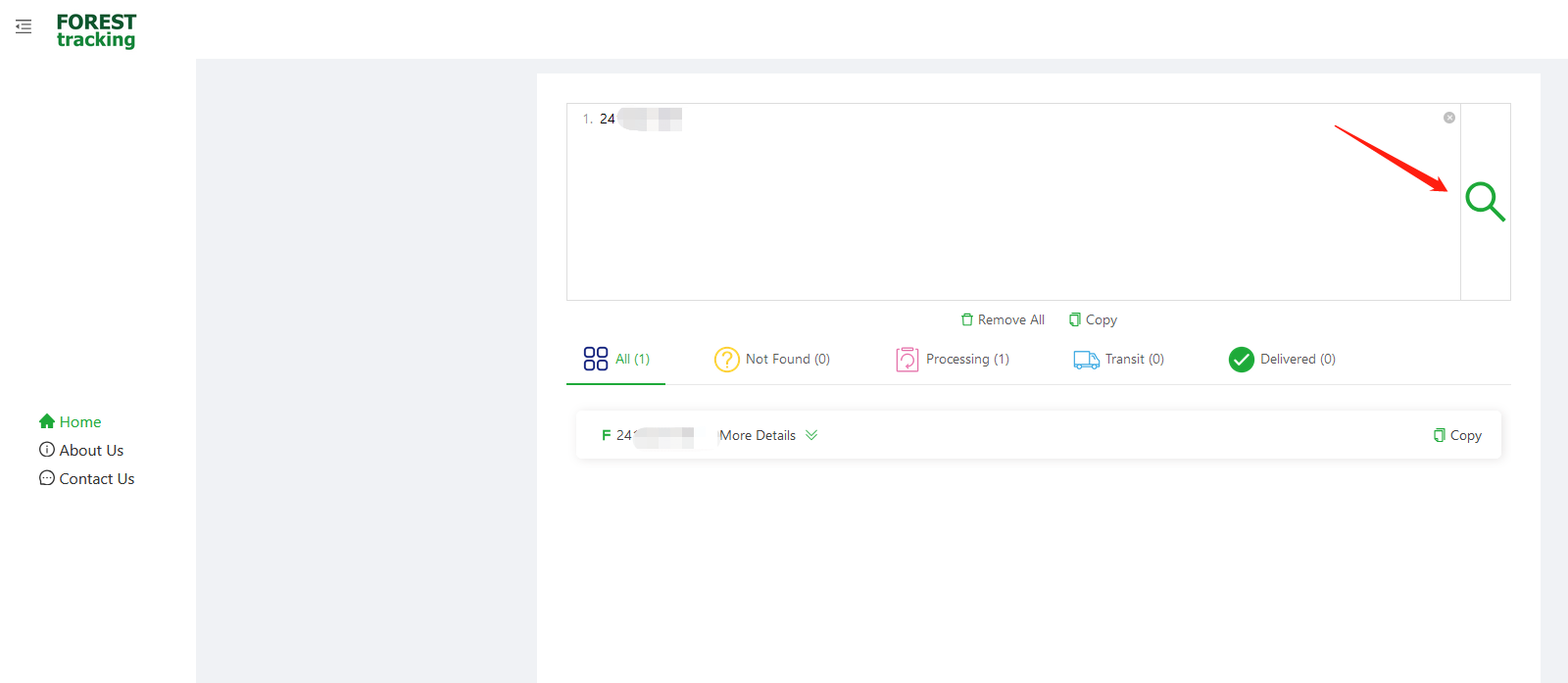View the Delivered (0) tab

(1282, 360)
